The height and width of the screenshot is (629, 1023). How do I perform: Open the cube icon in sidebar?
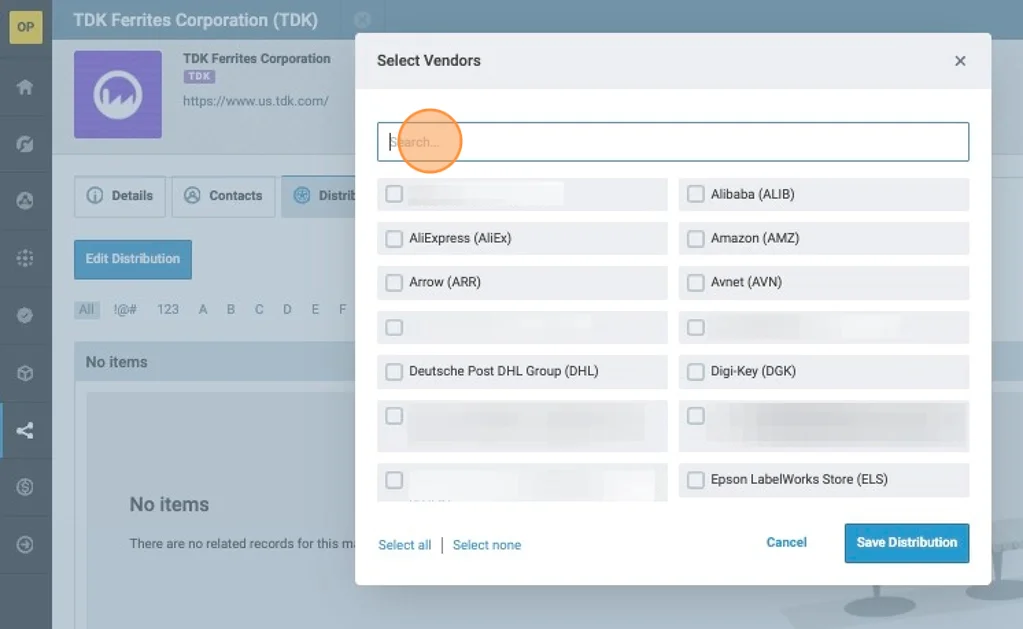(x=25, y=373)
